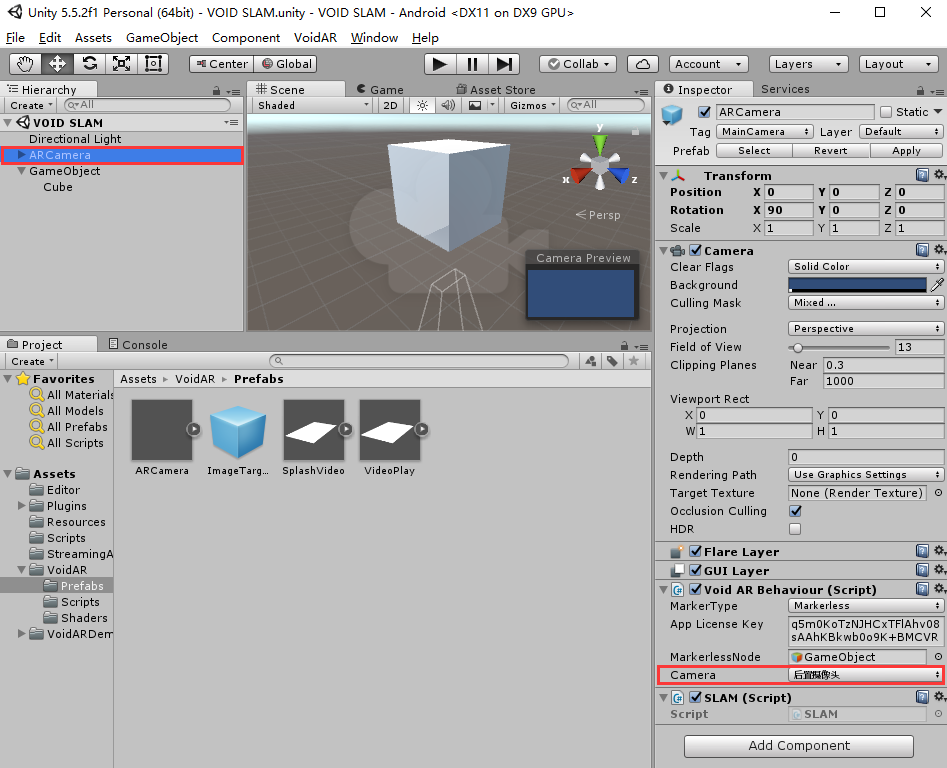Disable Void AR Behaviour script checkbox
The height and width of the screenshot is (768, 947).
pos(696,589)
